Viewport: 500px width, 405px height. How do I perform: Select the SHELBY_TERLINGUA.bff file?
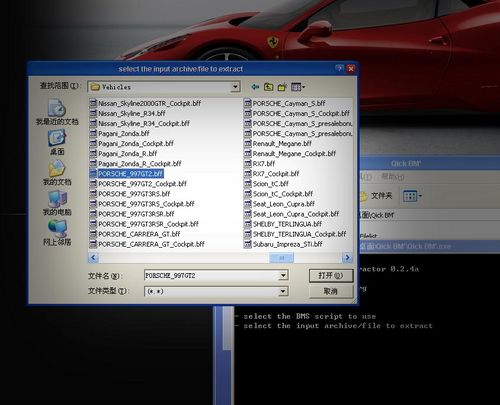pyautogui.click(x=283, y=224)
